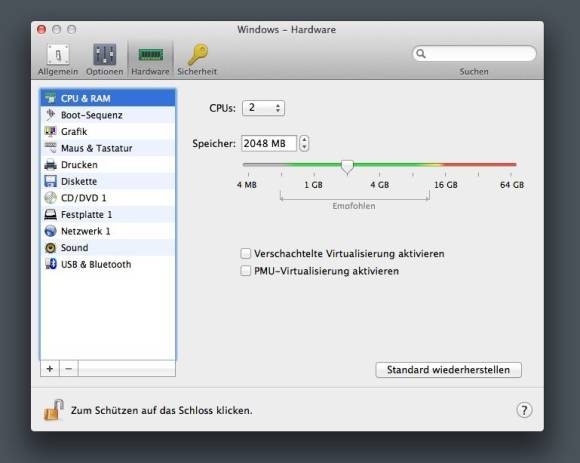The width and height of the screenshot is (580, 463).
Task: Enable Verschachtelte Virtualisierung aktivieren checkbox
Action: [x=246, y=253]
